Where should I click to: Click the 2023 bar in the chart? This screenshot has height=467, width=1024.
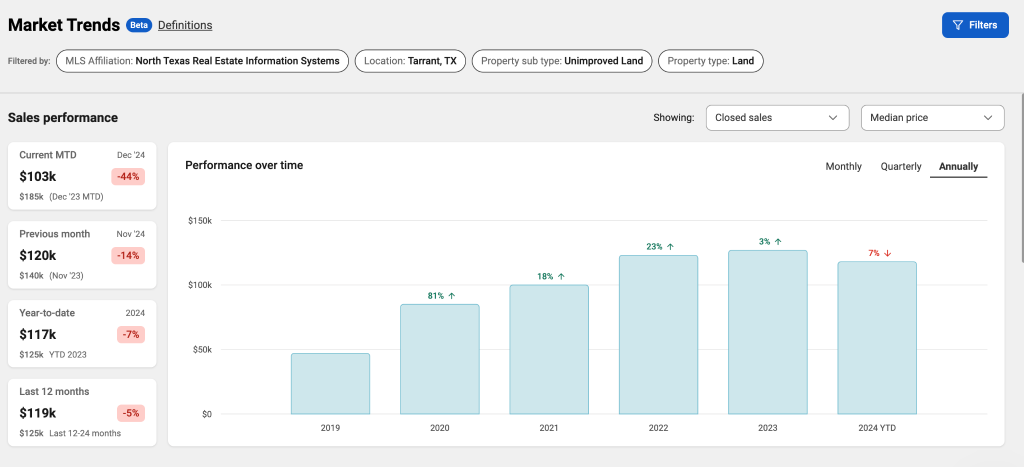[767, 332]
